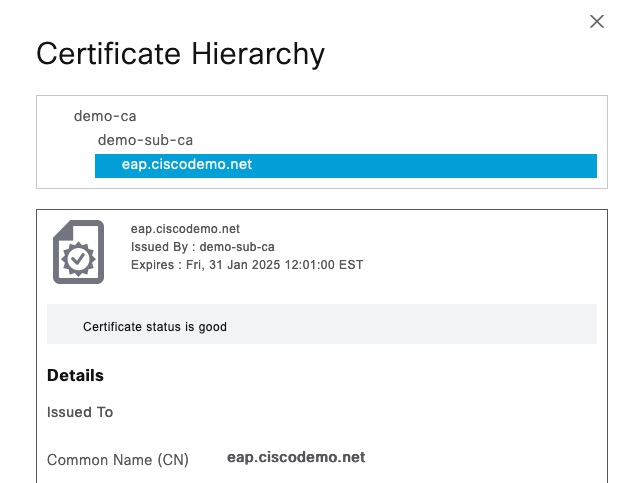Click the 'Details' heading
This screenshot has width=622, height=483.
[x=75, y=375]
